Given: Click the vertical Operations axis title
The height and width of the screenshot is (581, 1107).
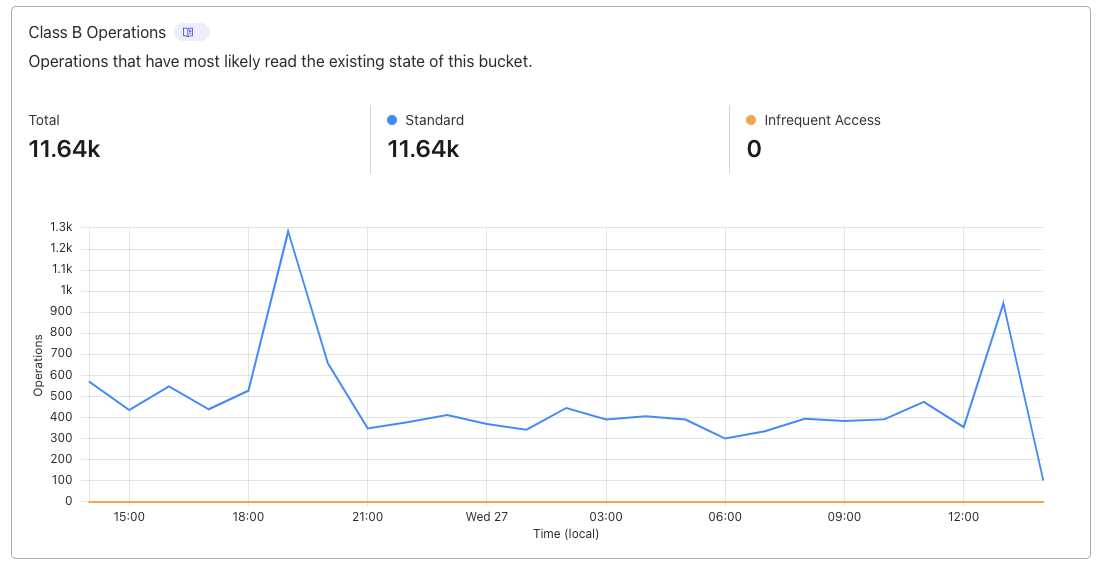Looking at the screenshot, I should click(x=38, y=365).
